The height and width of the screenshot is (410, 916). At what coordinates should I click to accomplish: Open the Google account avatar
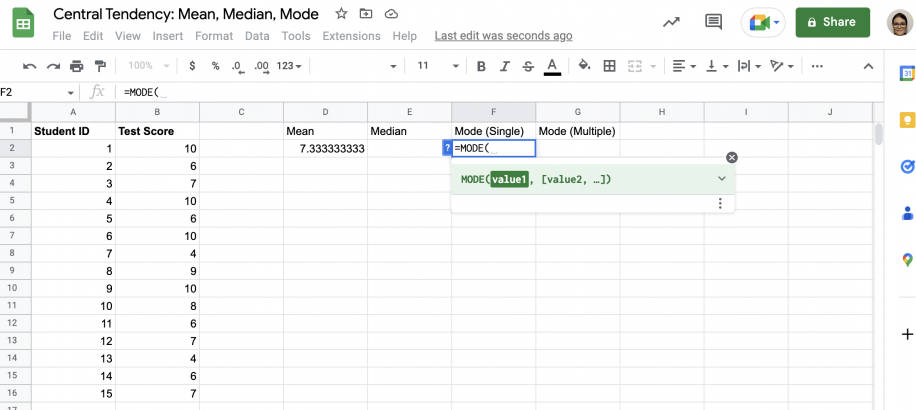(900, 23)
